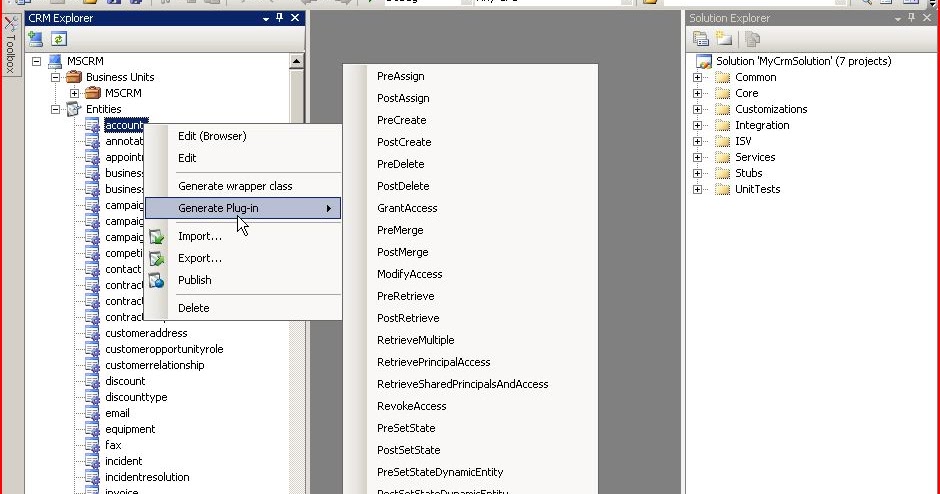Select PostRetrieve plug-in event
Viewport: 940px width, 494px height.
point(408,318)
